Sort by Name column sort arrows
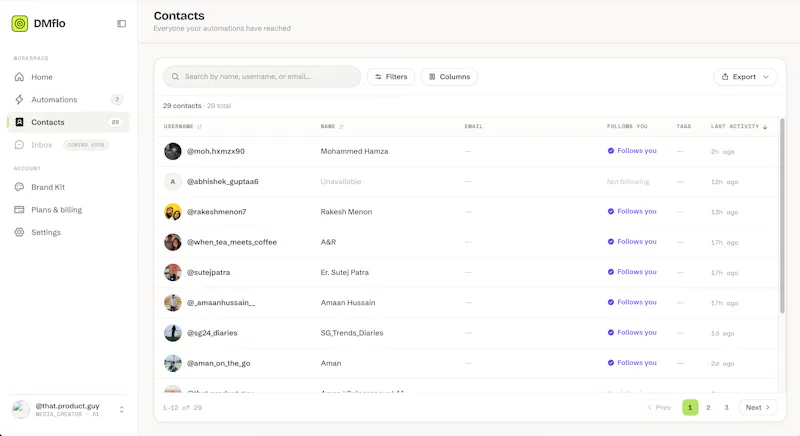 [341, 126]
